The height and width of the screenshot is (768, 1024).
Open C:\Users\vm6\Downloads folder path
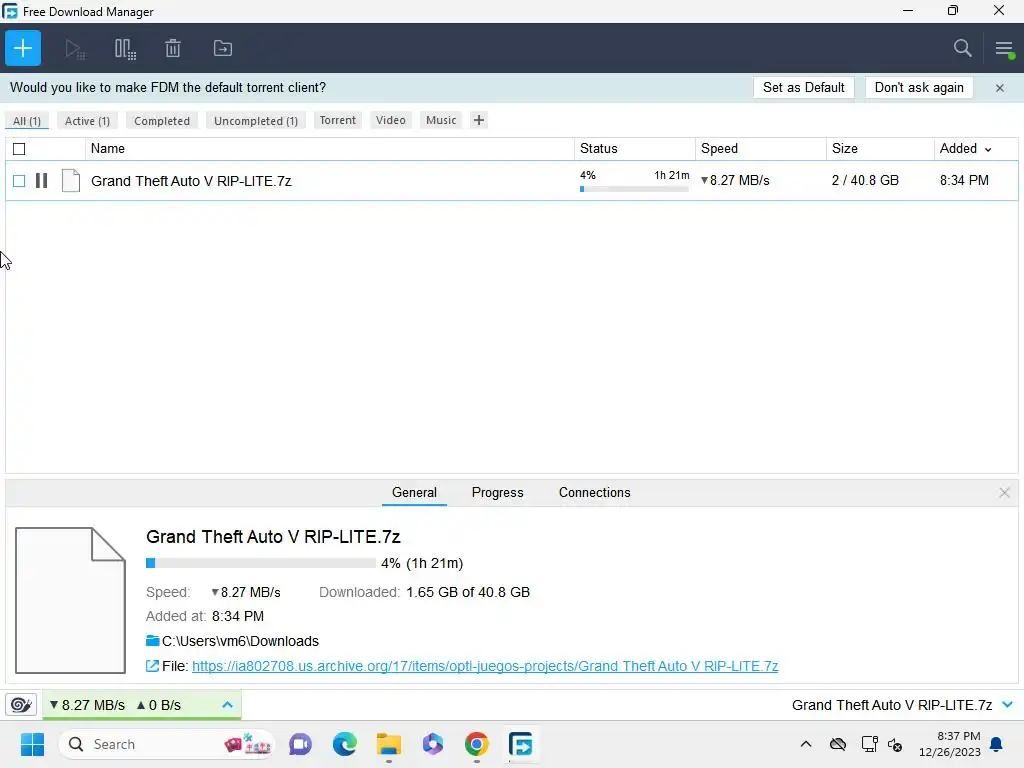pyautogui.click(x=240, y=641)
